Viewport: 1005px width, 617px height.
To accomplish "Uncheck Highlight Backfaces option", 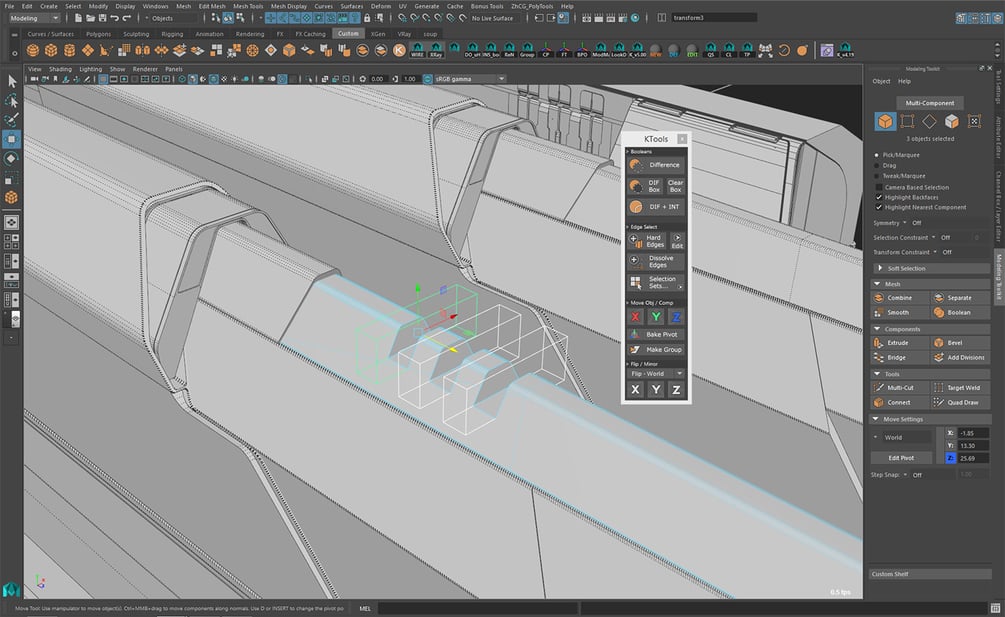I will pos(879,197).
